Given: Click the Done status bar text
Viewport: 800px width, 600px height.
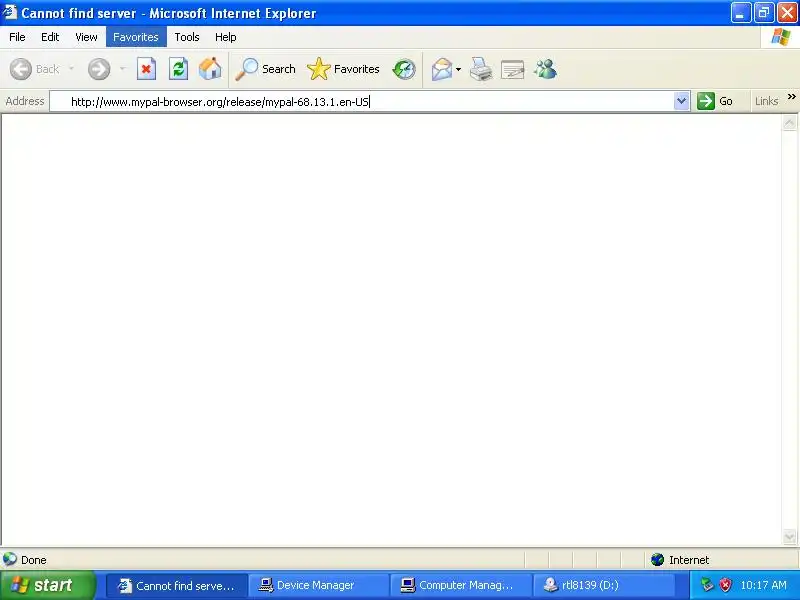Looking at the screenshot, I should pos(34,560).
